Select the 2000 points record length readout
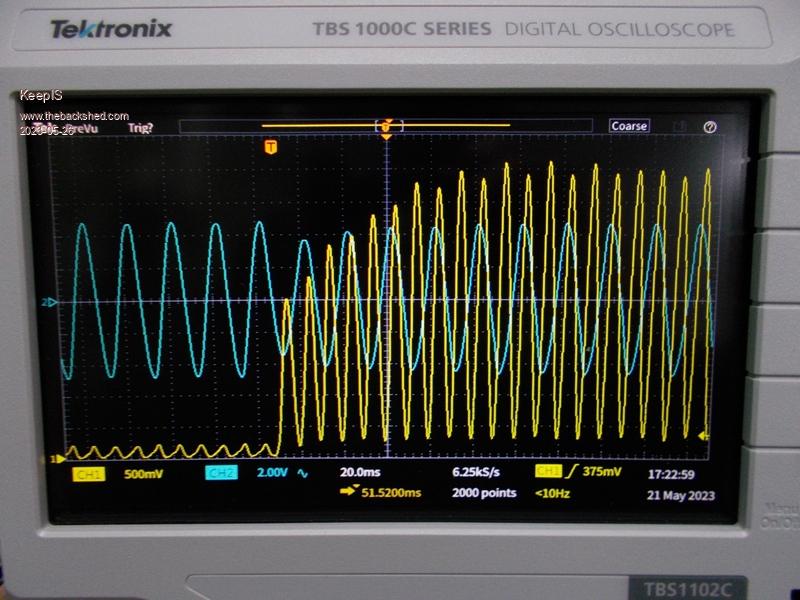This screenshot has height=600, width=800. [x=484, y=493]
